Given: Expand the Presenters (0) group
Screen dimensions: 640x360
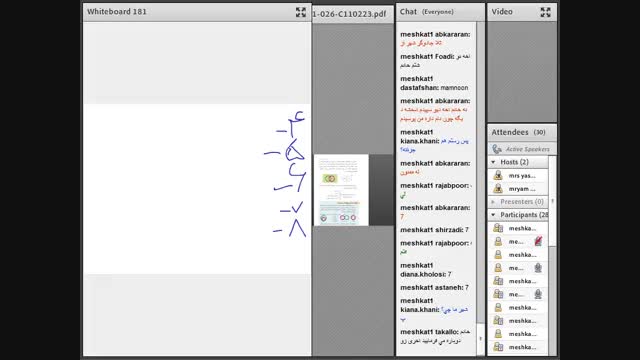Looking at the screenshot, I should [493, 202].
